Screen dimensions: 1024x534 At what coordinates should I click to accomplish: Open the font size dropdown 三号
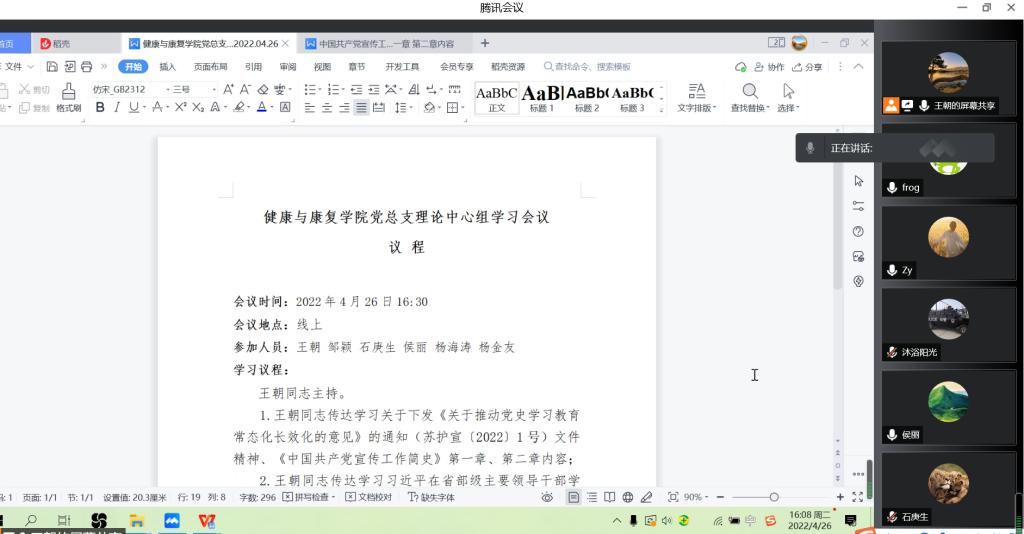[192, 89]
